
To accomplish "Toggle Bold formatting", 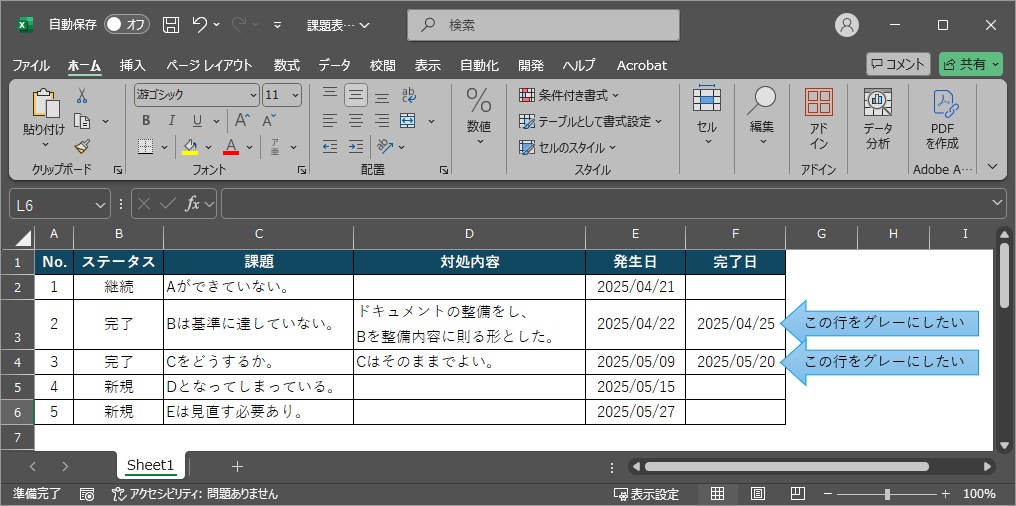I will (x=145, y=121).
